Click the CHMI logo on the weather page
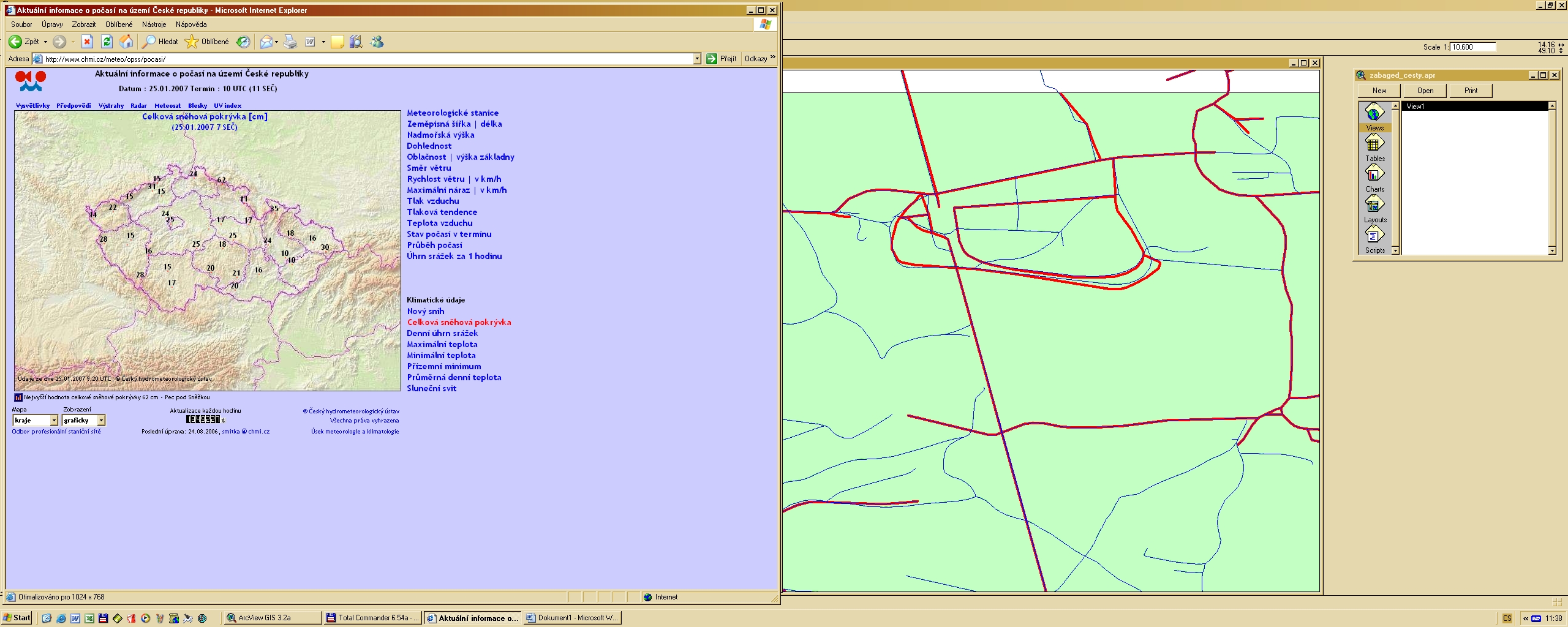 point(31,81)
